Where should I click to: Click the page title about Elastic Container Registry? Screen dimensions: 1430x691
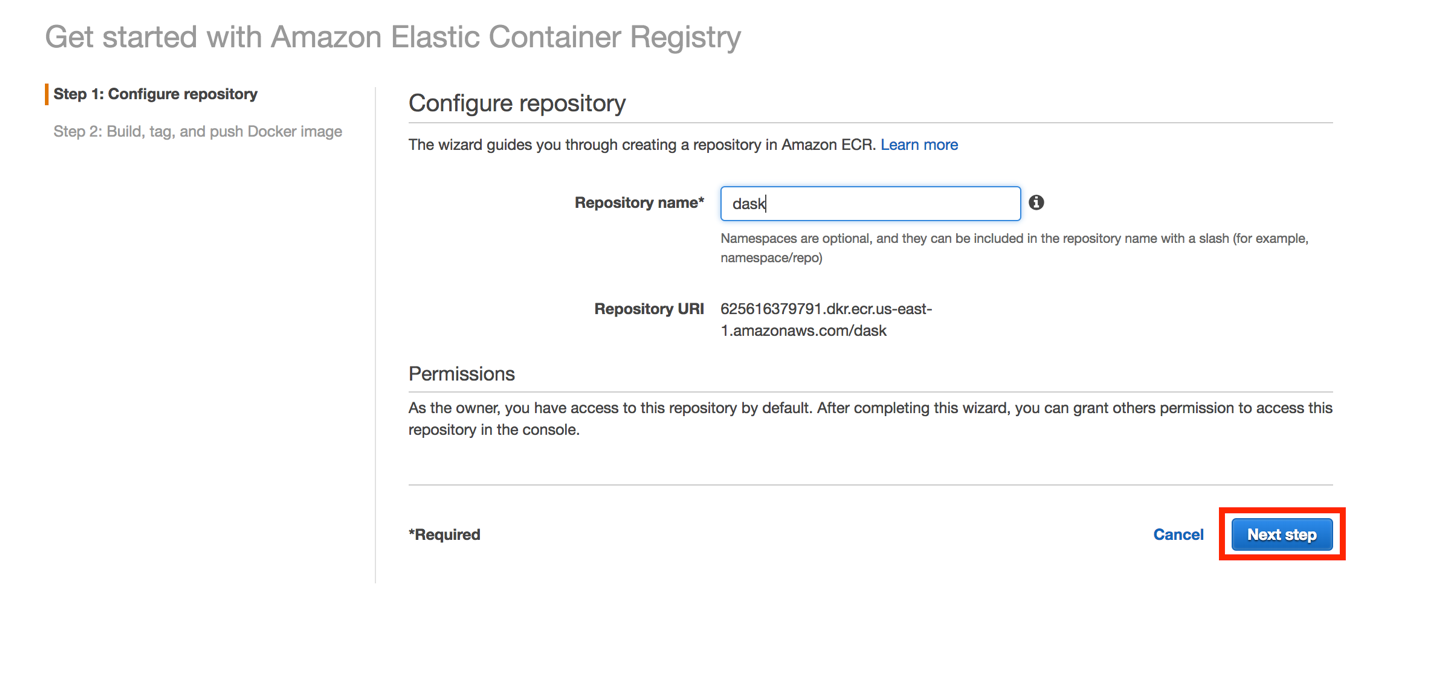(393, 38)
